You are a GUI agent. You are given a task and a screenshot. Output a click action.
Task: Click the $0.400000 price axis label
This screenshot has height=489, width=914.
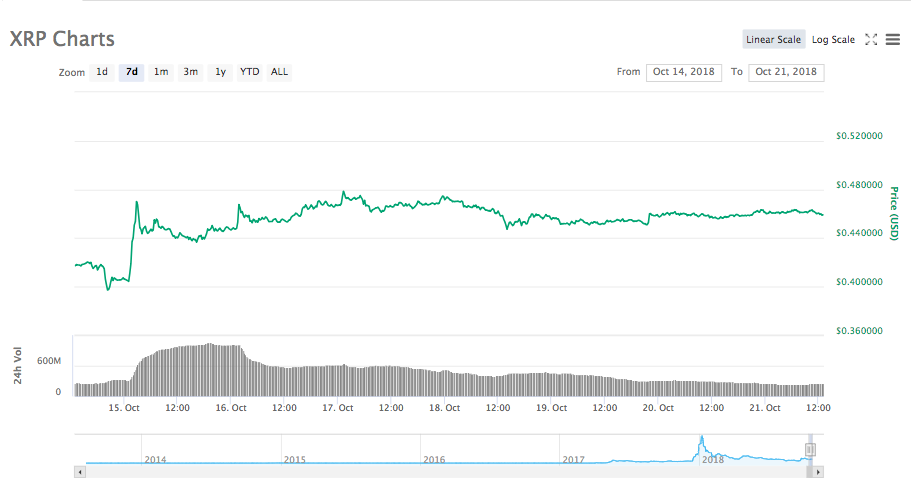(859, 282)
